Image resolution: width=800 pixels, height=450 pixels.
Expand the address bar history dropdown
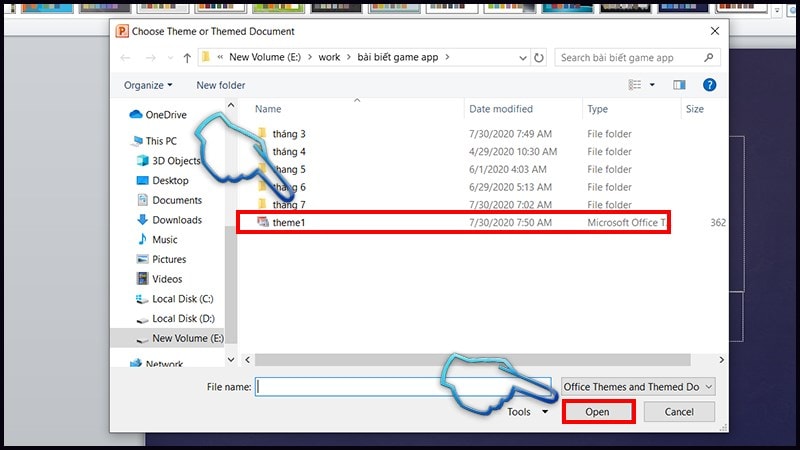pyautogui.click(x=523, y=58)
